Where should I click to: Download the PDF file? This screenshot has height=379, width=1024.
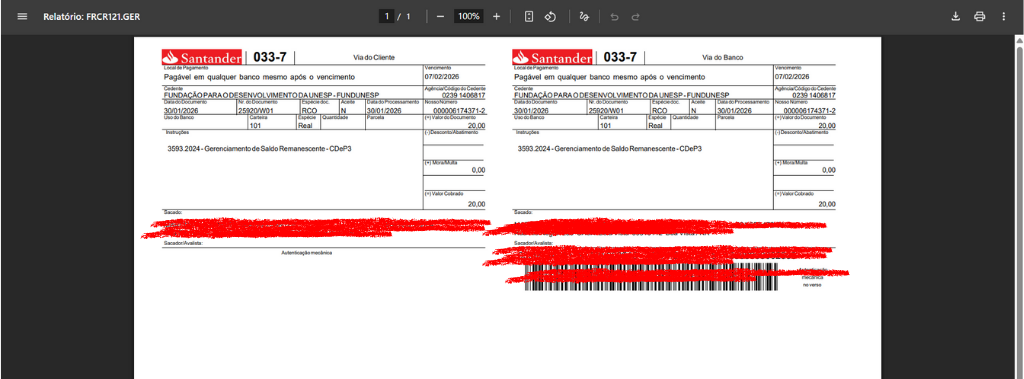click(x=955, y=16)
